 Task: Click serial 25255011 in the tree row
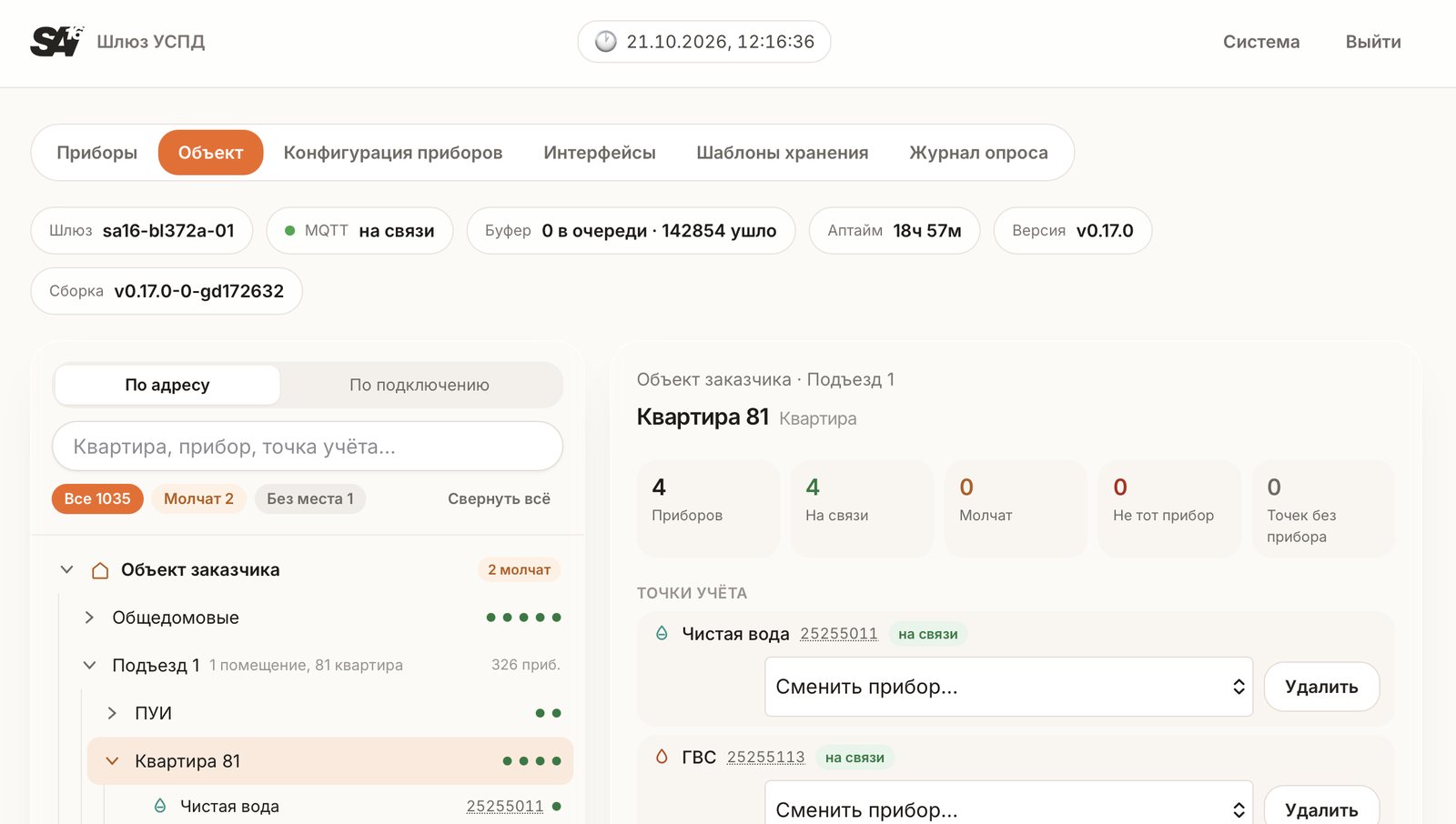(x=505, y=806)
